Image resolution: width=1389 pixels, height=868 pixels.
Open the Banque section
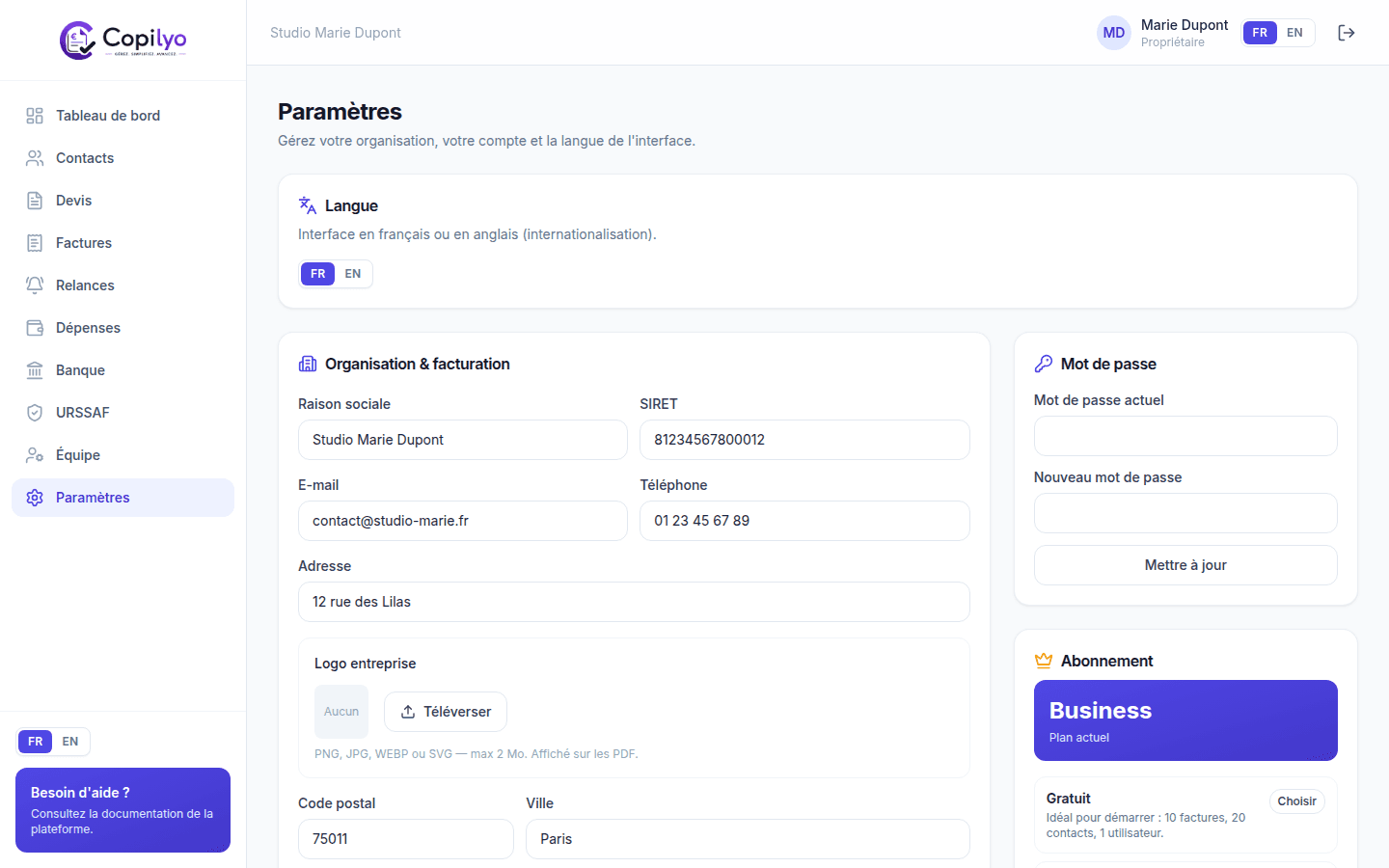[123, 370]
